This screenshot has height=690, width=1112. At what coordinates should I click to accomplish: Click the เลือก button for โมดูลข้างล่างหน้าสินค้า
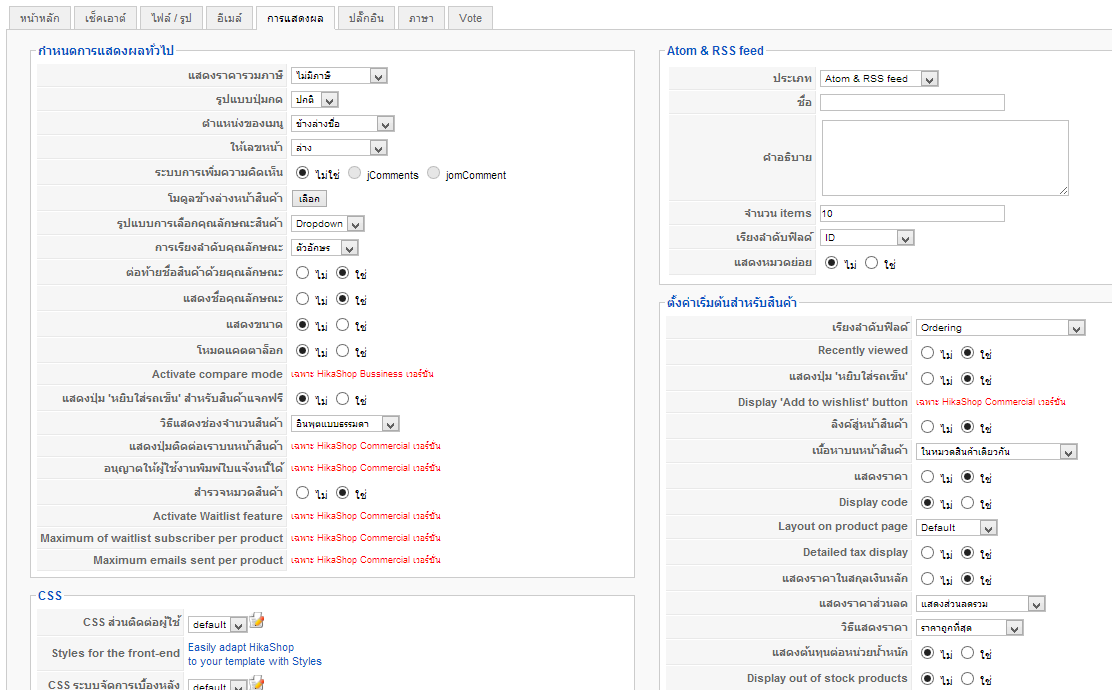click(x=309, y=199)
